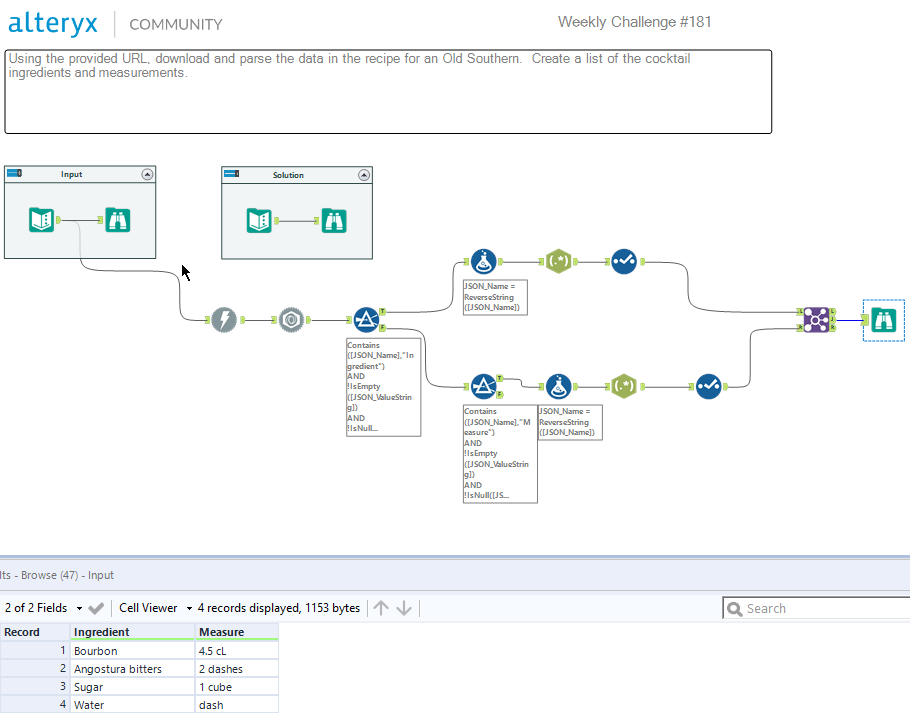910x726 pixels.
Task: Select the second Filter tool for Measure
Action: click(483, 387)
